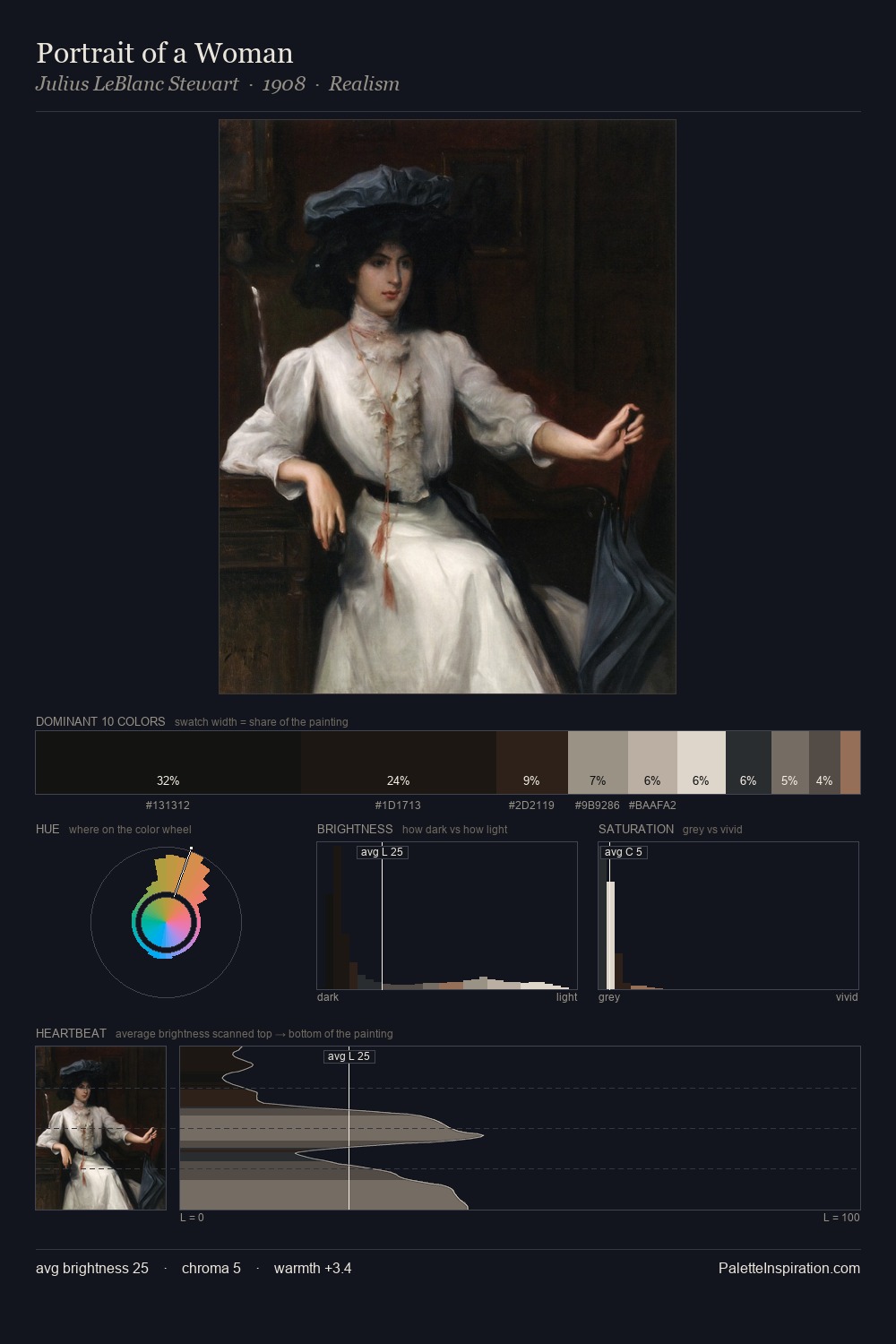Viewport: 896px width, 1344px height.
Task: Pick the 9% dark brown swatch
Action: [x=532, y=762]
